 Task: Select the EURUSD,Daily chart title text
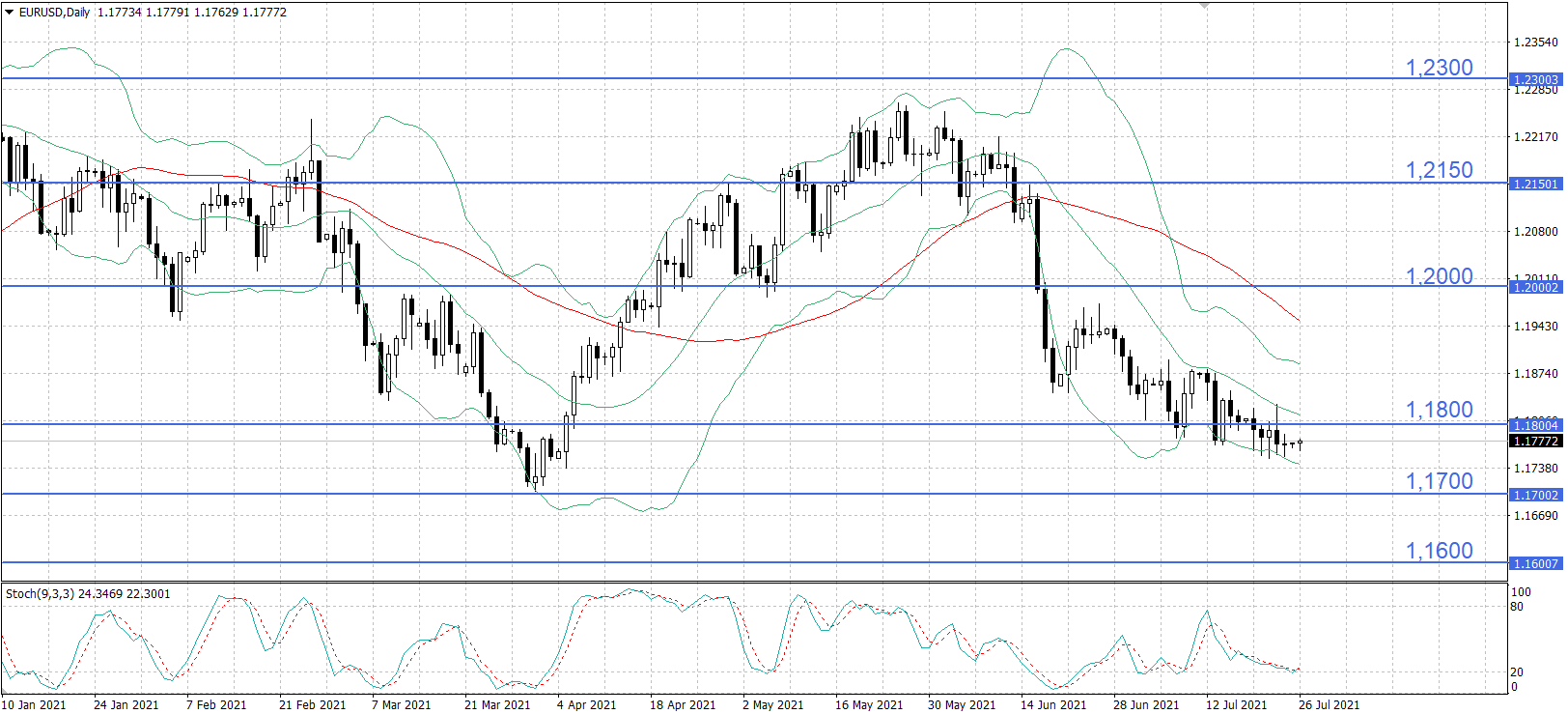click(x=55, y=13)
